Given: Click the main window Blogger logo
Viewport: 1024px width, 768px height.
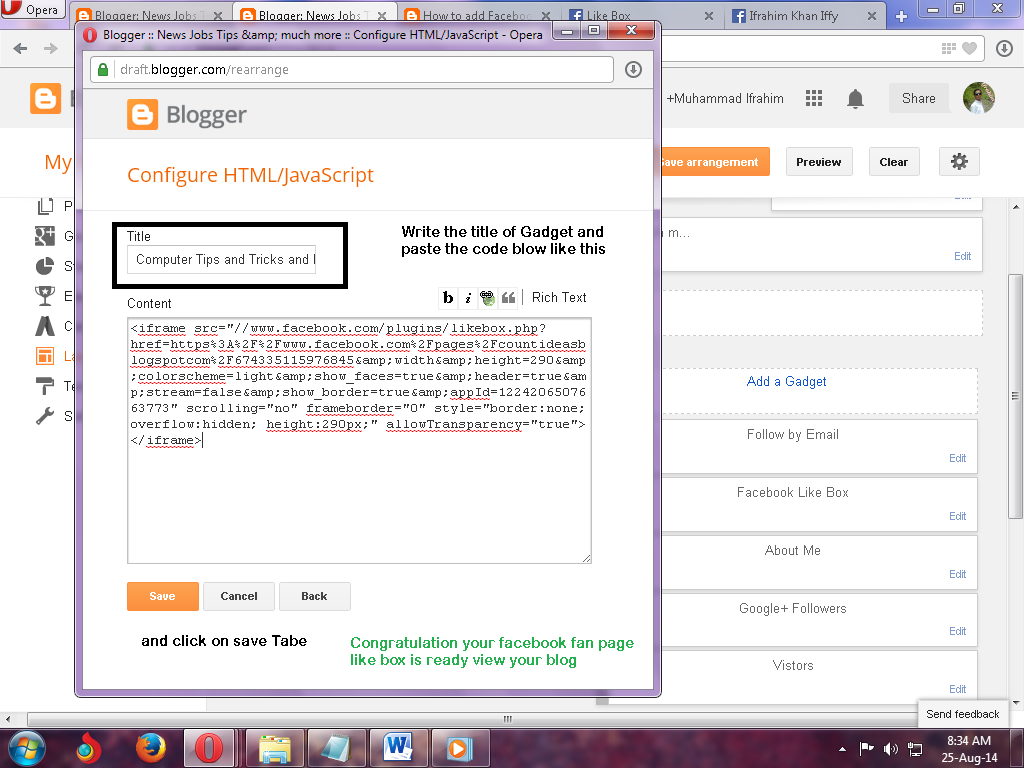Looking at the screenshot, I should point(46,99).
